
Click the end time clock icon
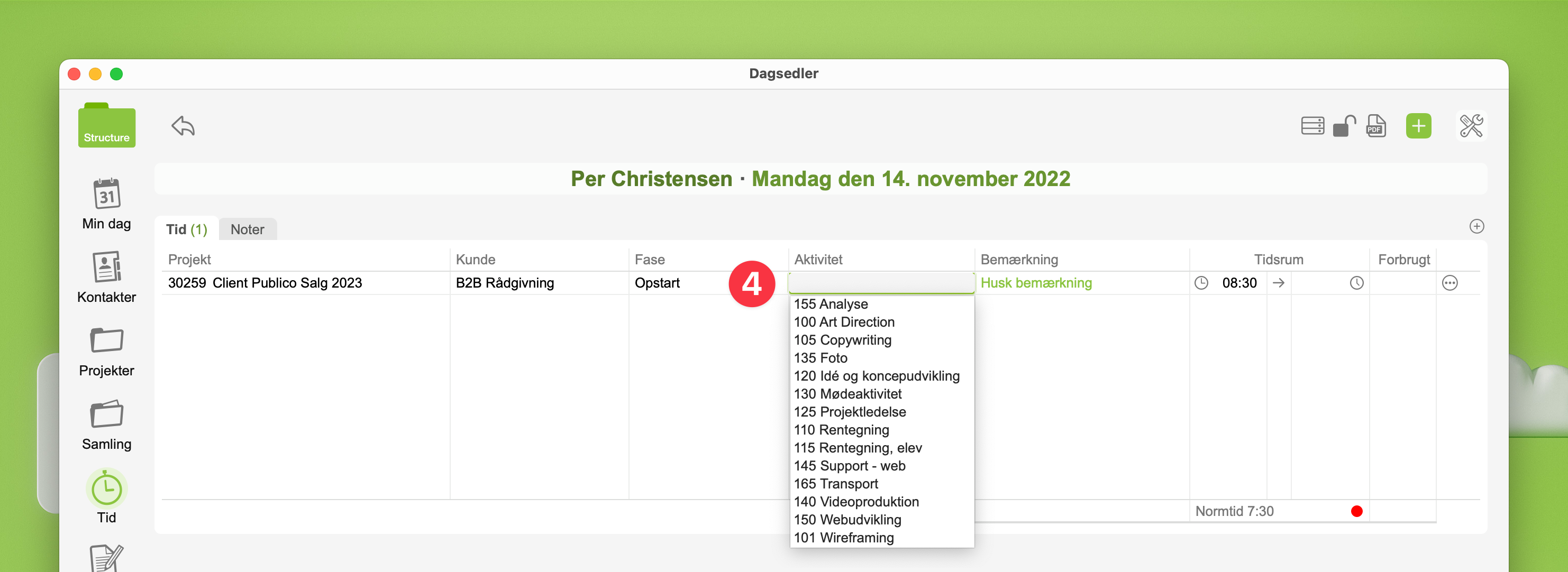point(1356,283)
